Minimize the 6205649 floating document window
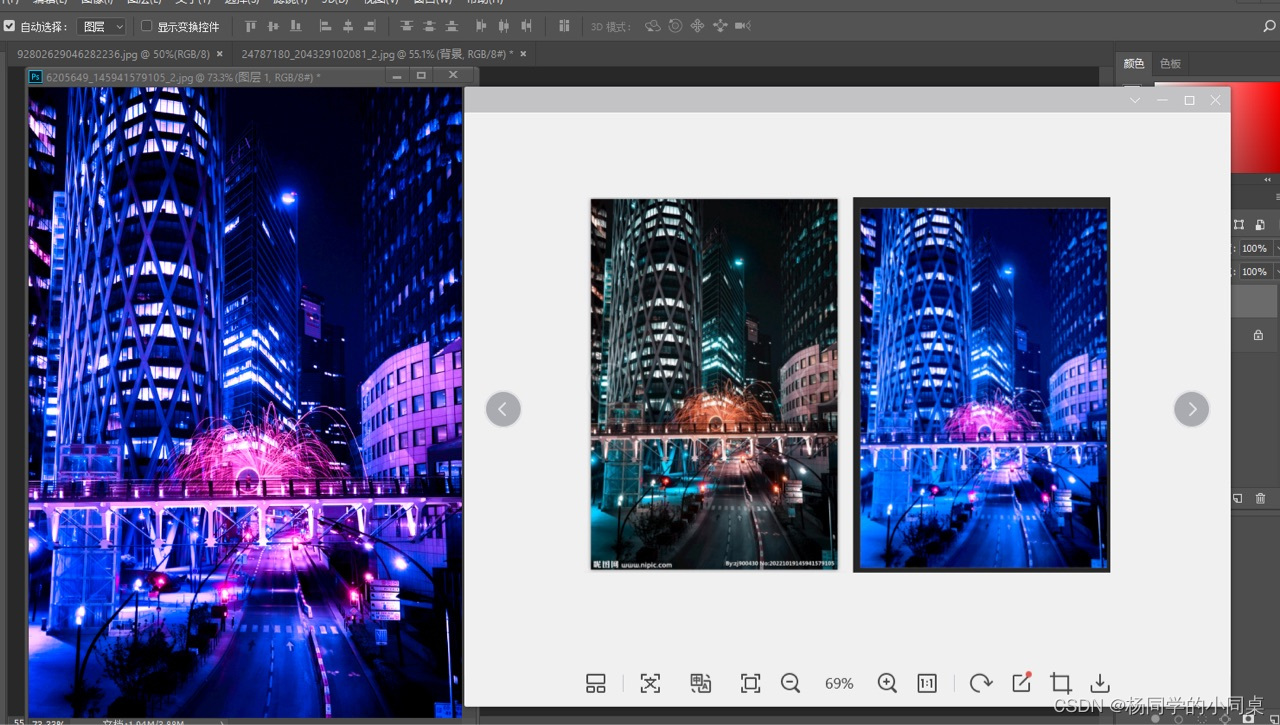Screen dimensions: 1280x725 click(x=397, y=76)
